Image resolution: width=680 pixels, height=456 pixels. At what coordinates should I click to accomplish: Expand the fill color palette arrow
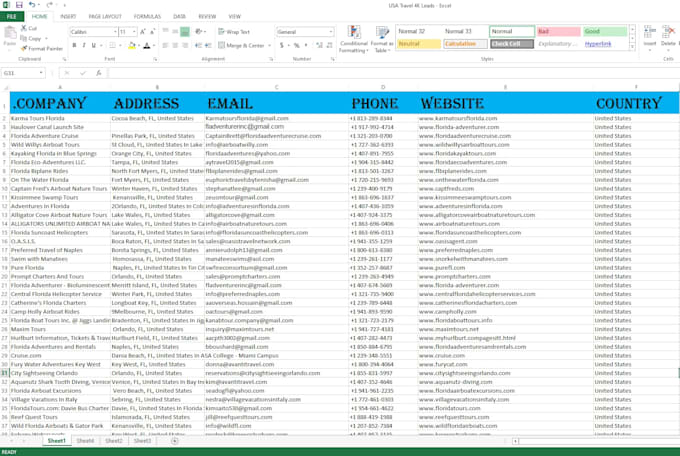[x=138, y=45]
